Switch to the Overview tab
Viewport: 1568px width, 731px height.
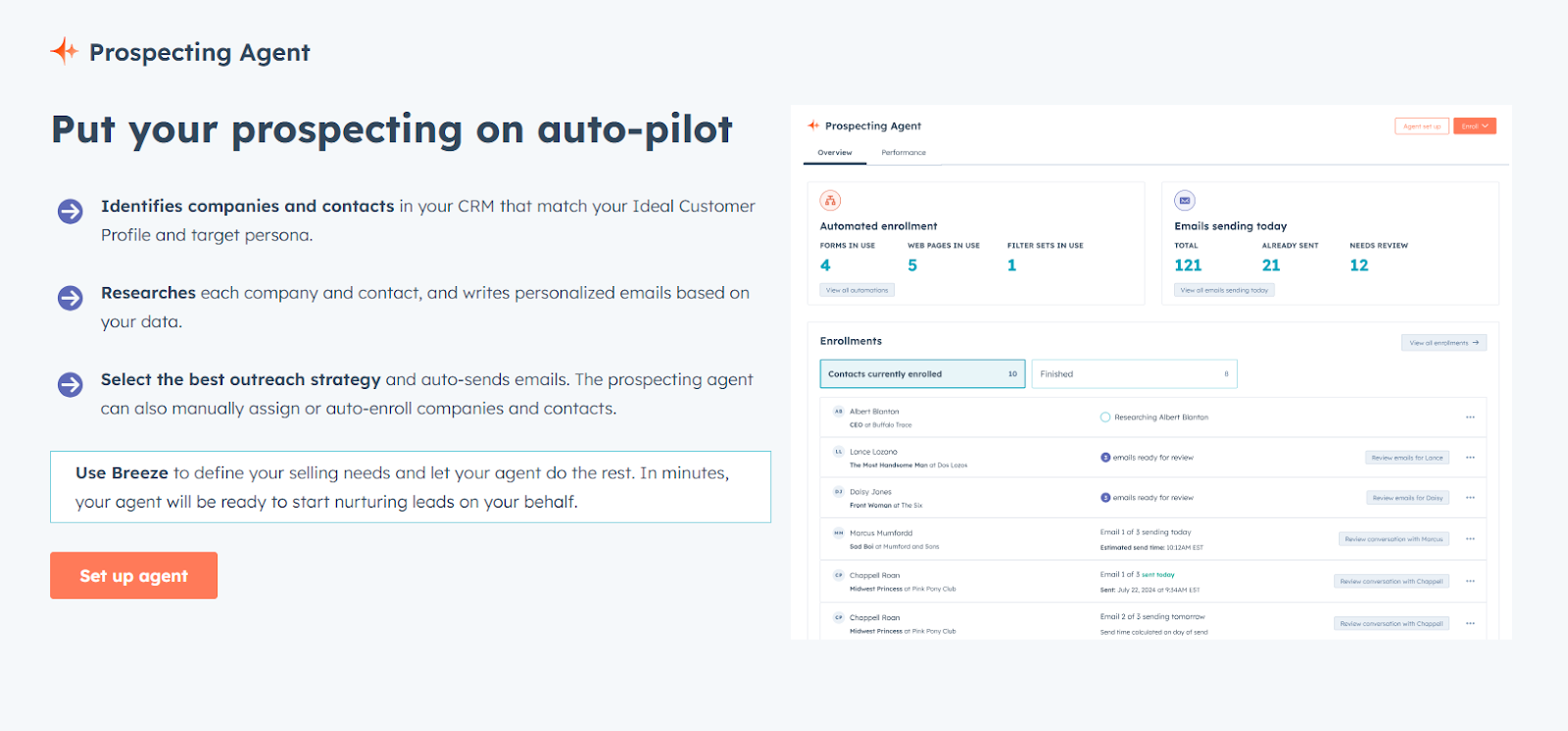[835, 152]
